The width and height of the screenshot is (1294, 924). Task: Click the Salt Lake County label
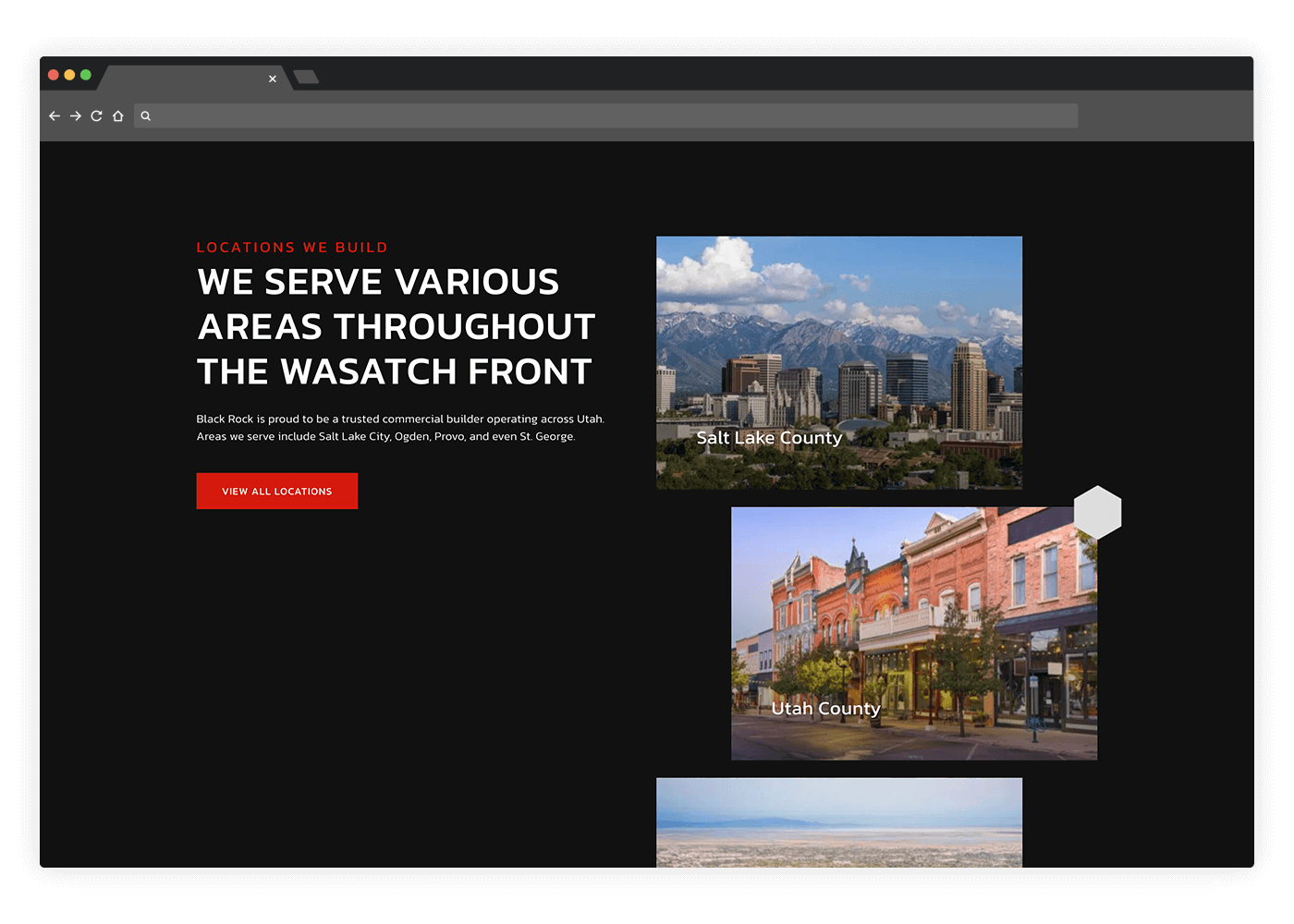click(x=769, y=438)
